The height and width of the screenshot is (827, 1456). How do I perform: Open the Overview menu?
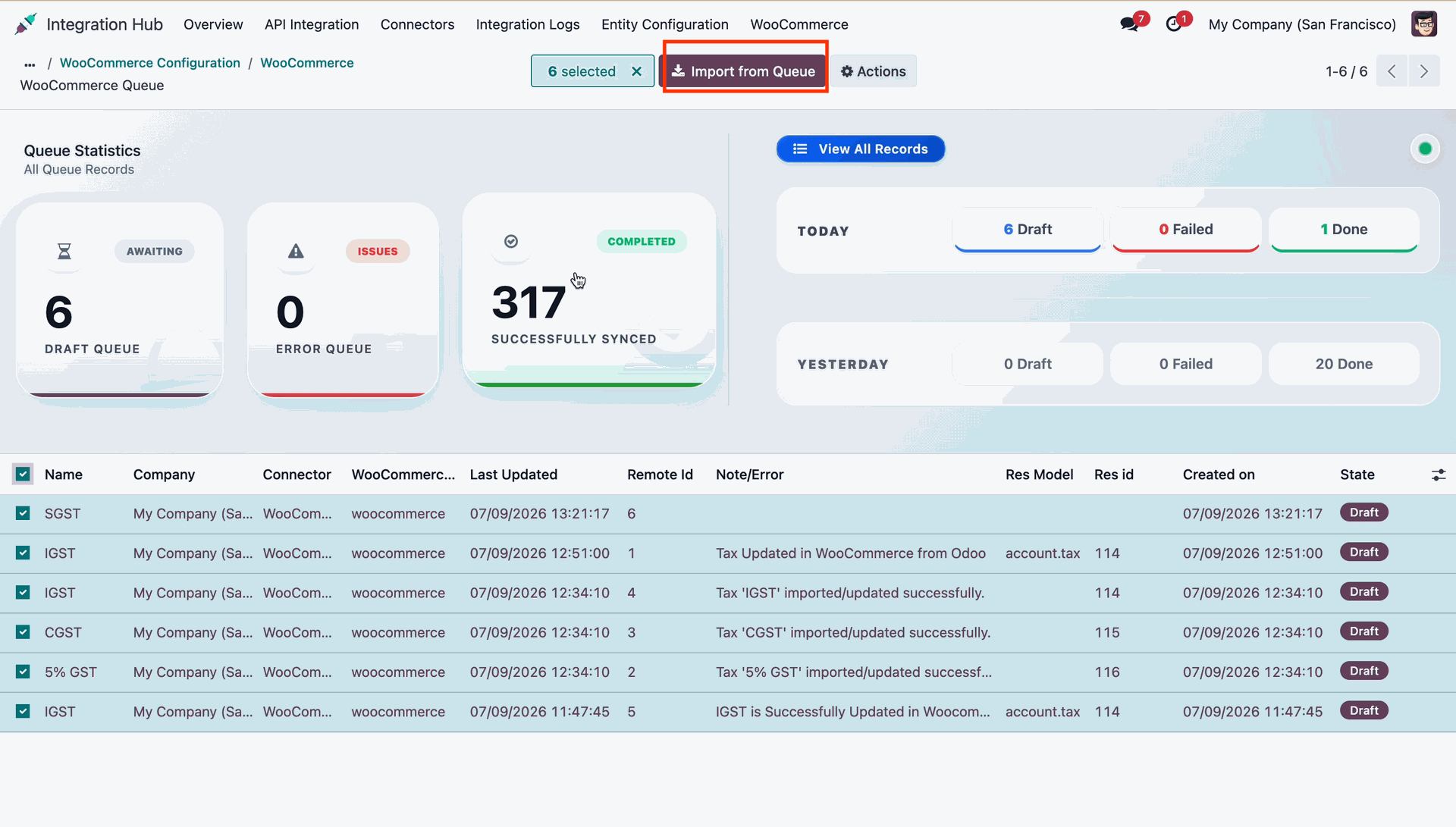point(213,24)
